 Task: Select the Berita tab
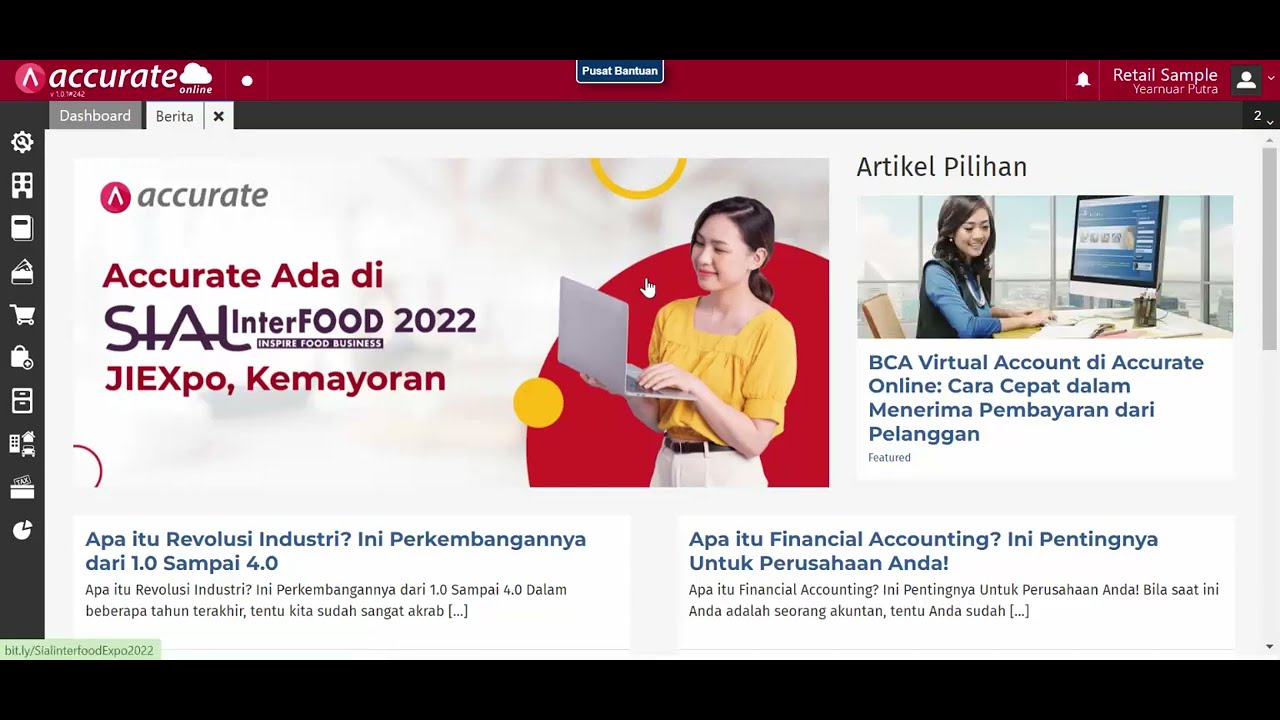point(174,116)
